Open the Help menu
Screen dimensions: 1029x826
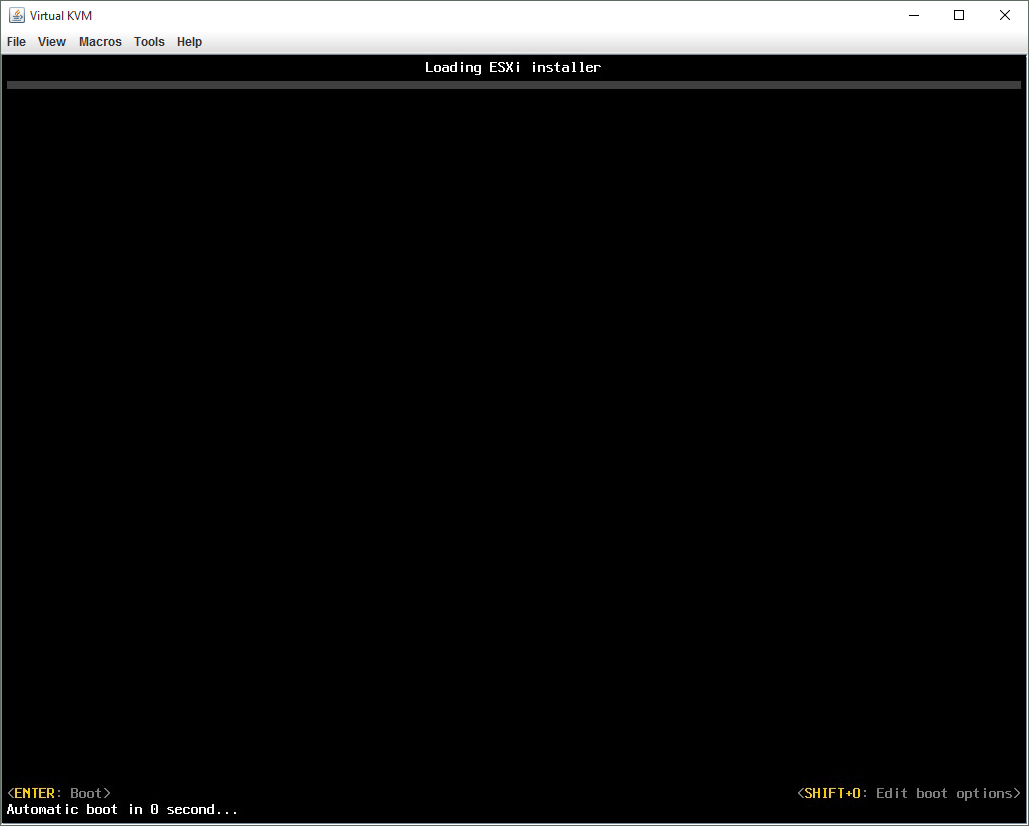click(x=189, y=42)
